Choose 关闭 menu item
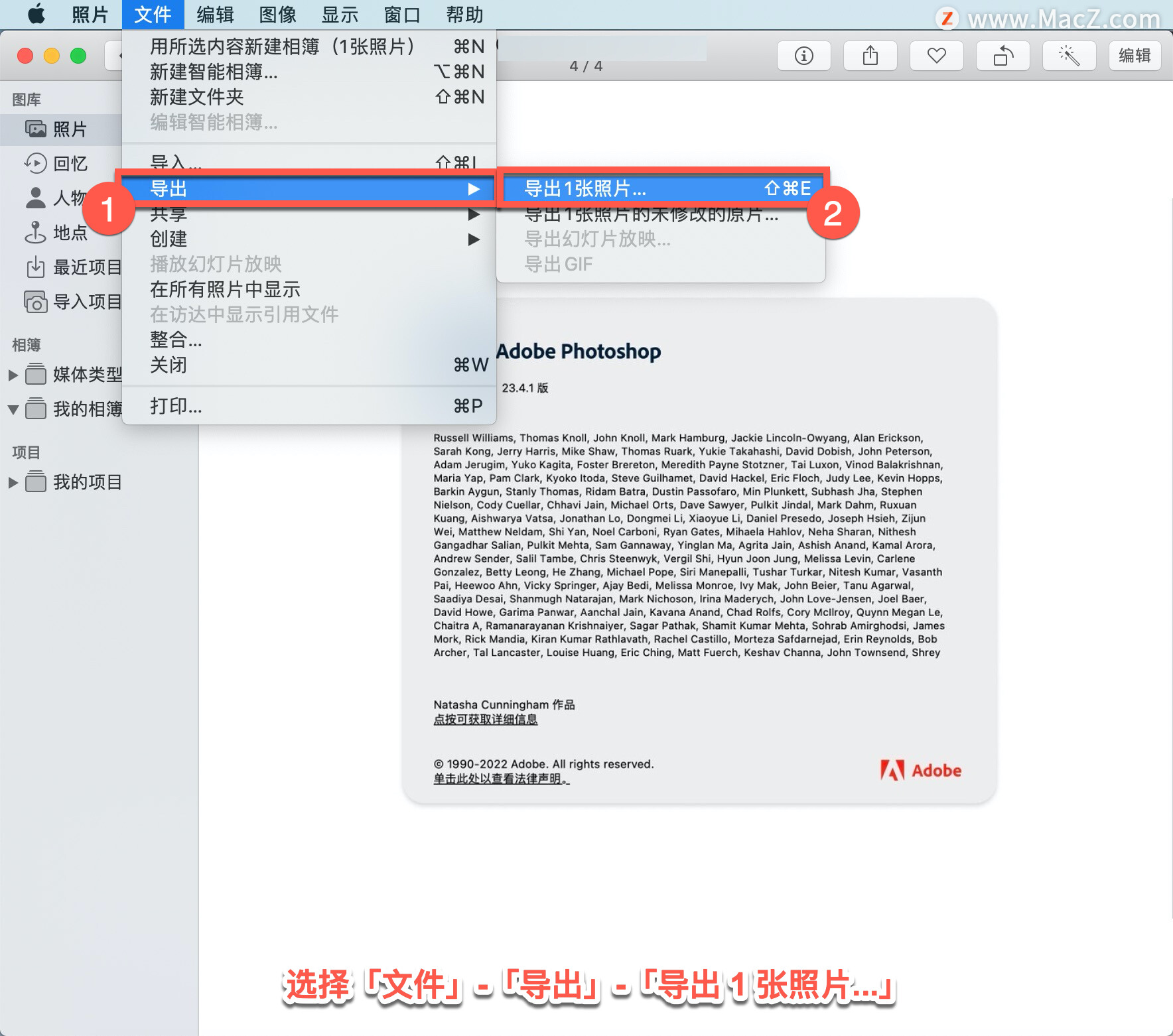This screenshot has height=1036, width=1173. coord(309,365)
